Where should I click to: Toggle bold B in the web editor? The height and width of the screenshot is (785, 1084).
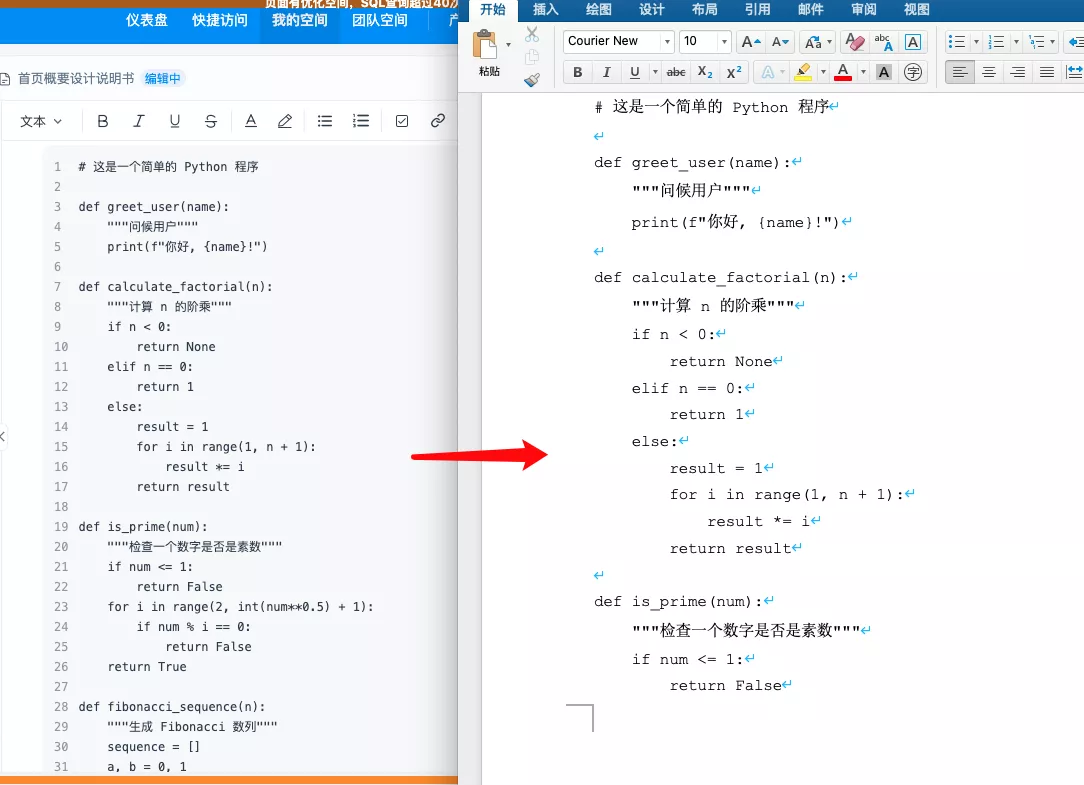pyautogui.click(x=102, y=121)
